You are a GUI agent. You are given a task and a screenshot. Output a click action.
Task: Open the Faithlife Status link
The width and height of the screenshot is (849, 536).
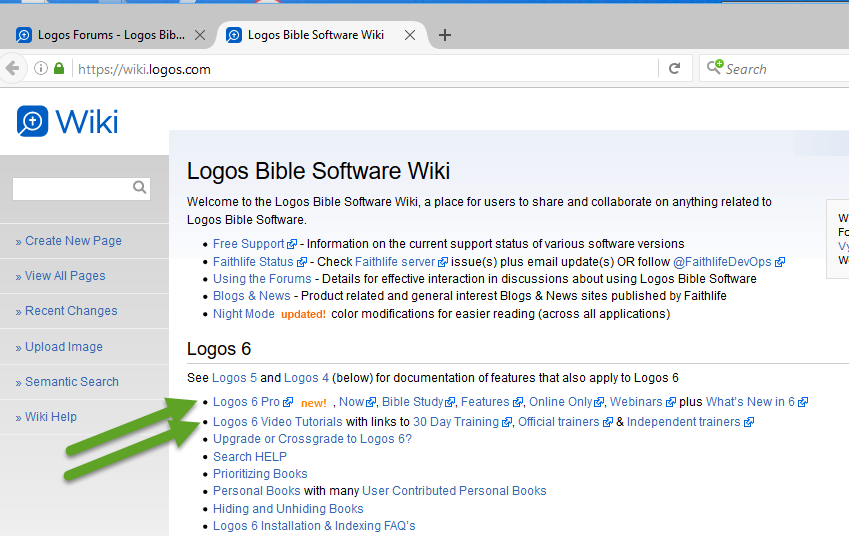[253, 262]
